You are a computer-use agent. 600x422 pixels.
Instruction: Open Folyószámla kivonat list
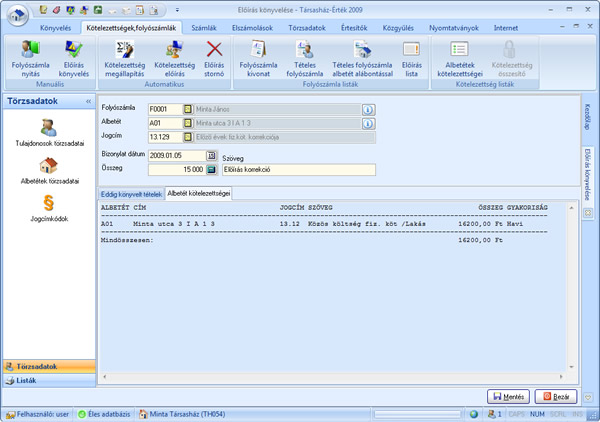pos(258,58)
